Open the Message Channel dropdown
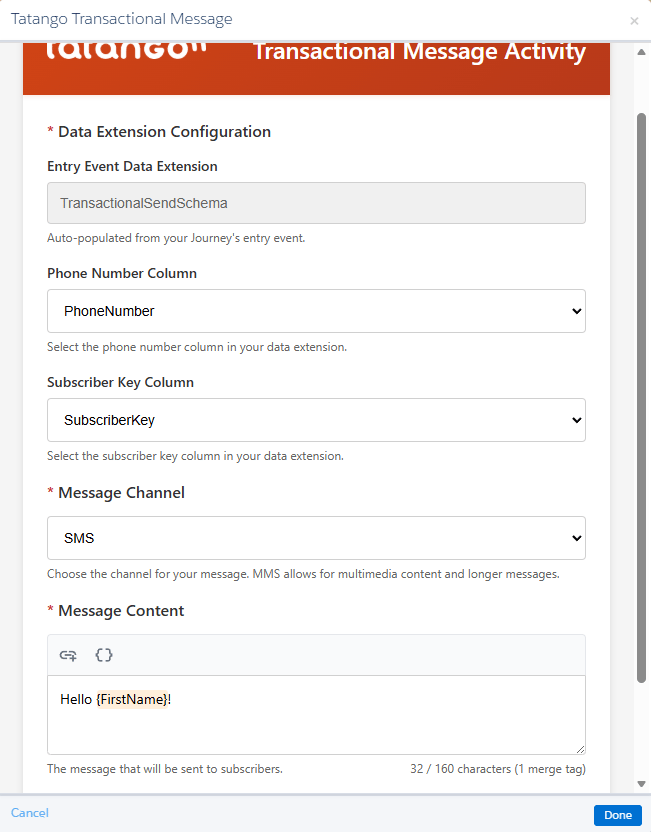 click(x=316, y=538)
